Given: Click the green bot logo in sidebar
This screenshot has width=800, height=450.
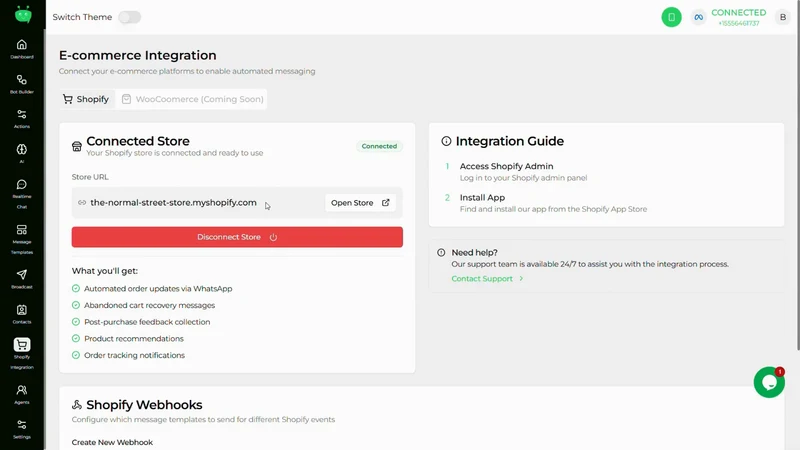Looking at the screenshot, I should 23,14.
